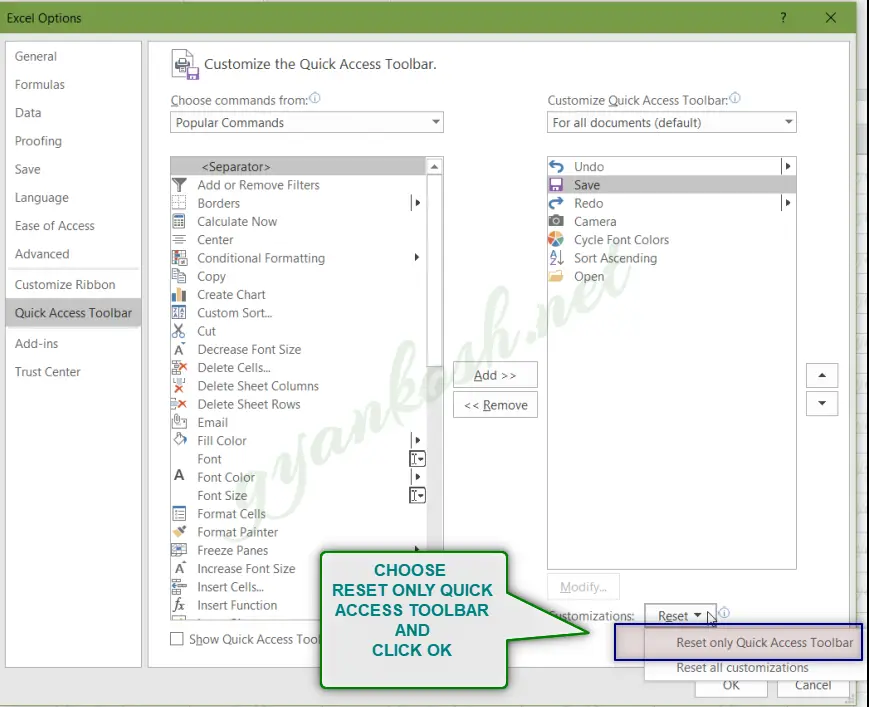This screenshot has width=869, height=707.
Task: Expand the Font Color submenu arrow
Action: 417,477
